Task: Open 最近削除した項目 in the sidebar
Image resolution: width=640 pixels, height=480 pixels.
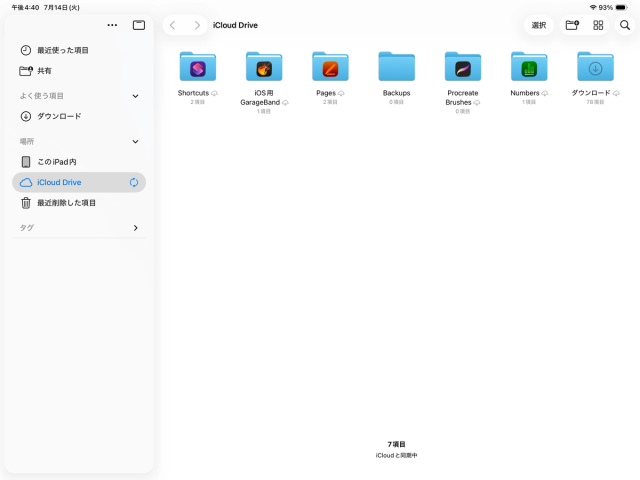Action: (79, 203)
